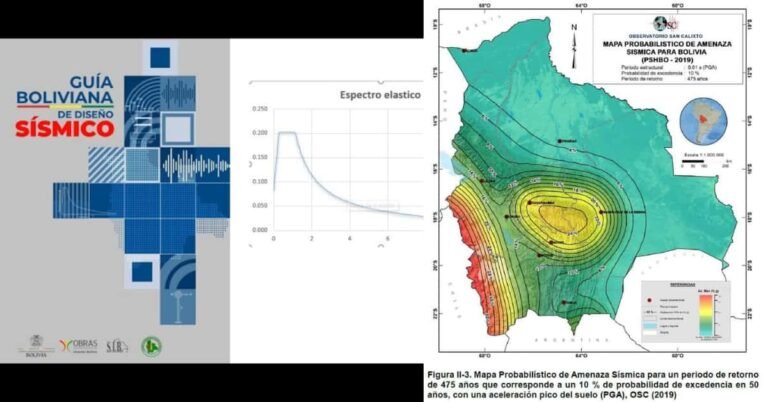The image size is (768, 402).
Task: Click the small blue square atop cover
Action: (160, 54)
